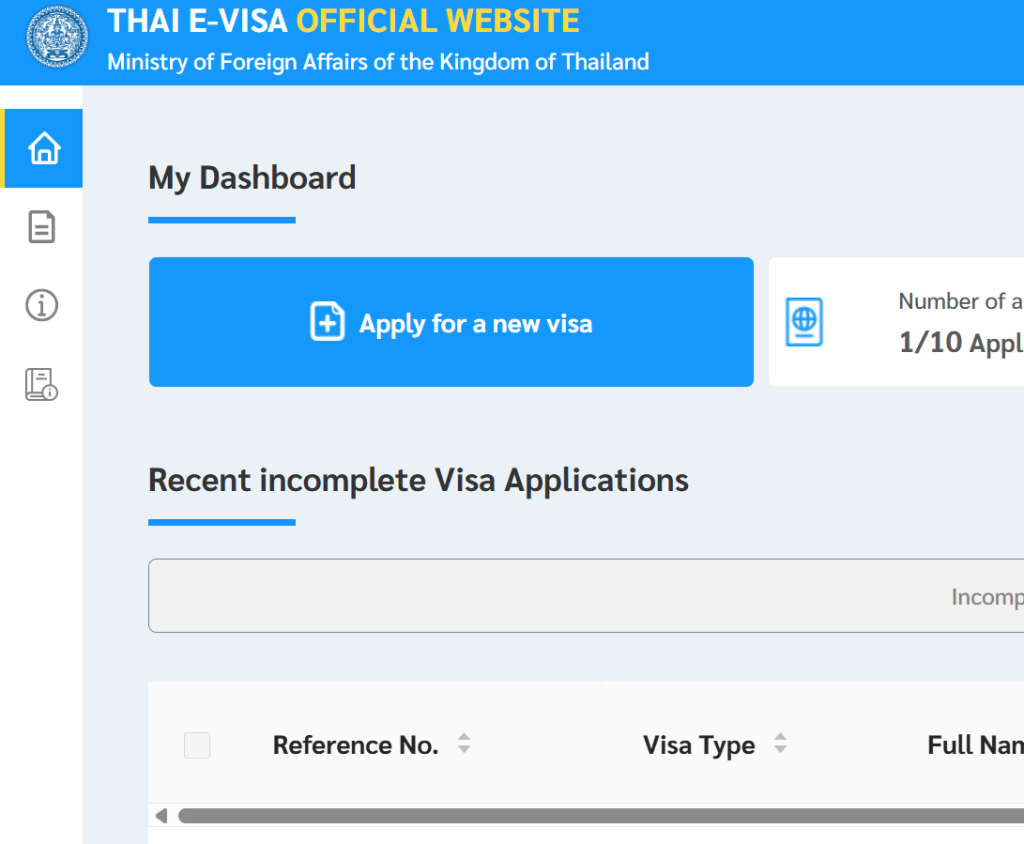Click the grey incomplete applications bar

(586, 596)
